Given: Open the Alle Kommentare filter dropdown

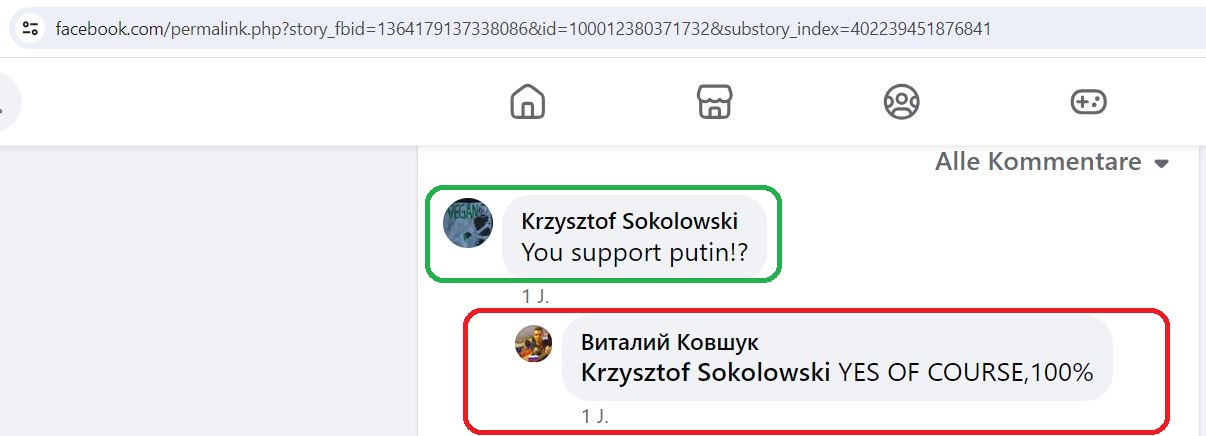Looking at the screenshot, I should tap(1052, 162).
